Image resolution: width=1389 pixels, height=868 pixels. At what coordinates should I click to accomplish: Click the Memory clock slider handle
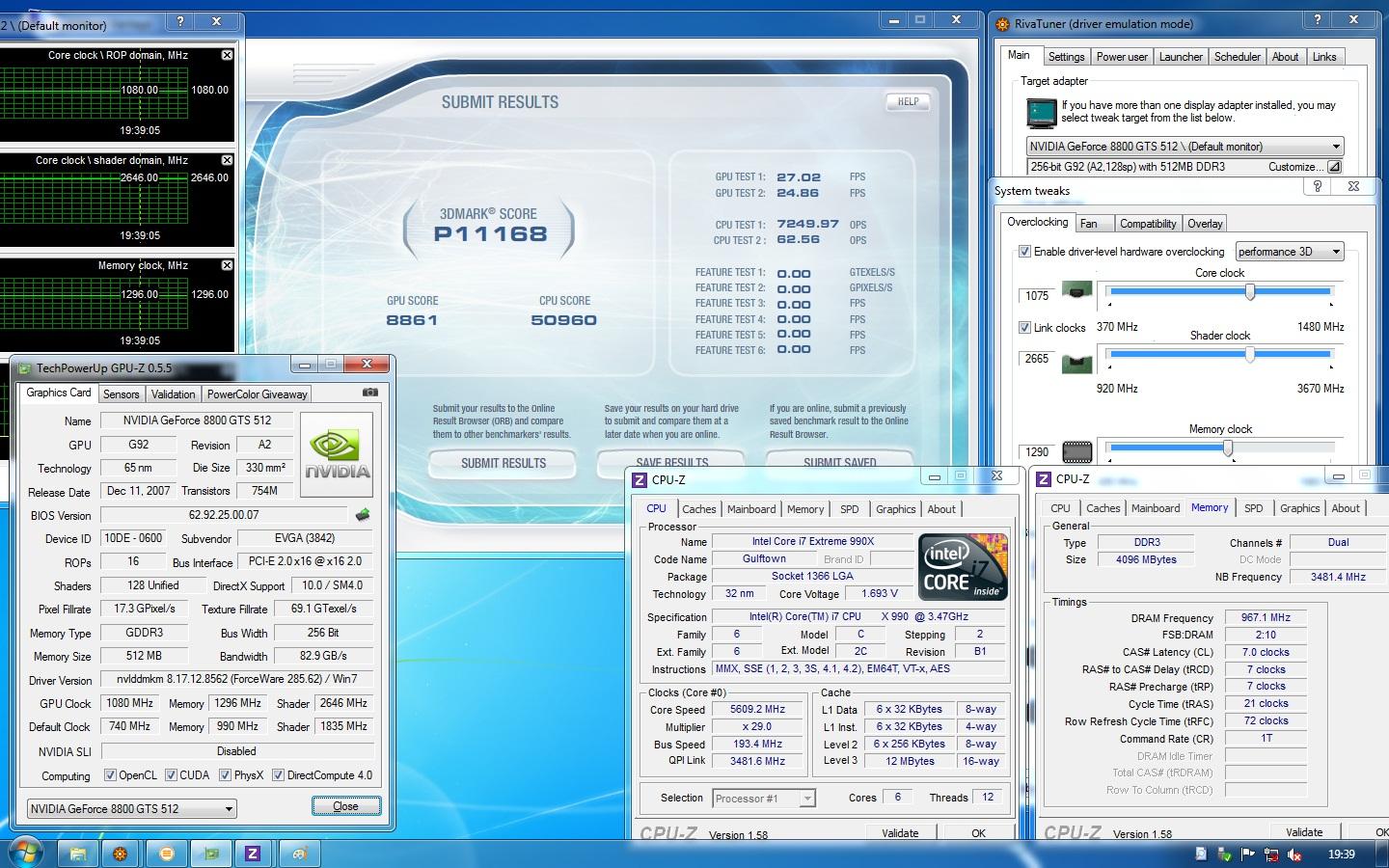coord(1228,448)
